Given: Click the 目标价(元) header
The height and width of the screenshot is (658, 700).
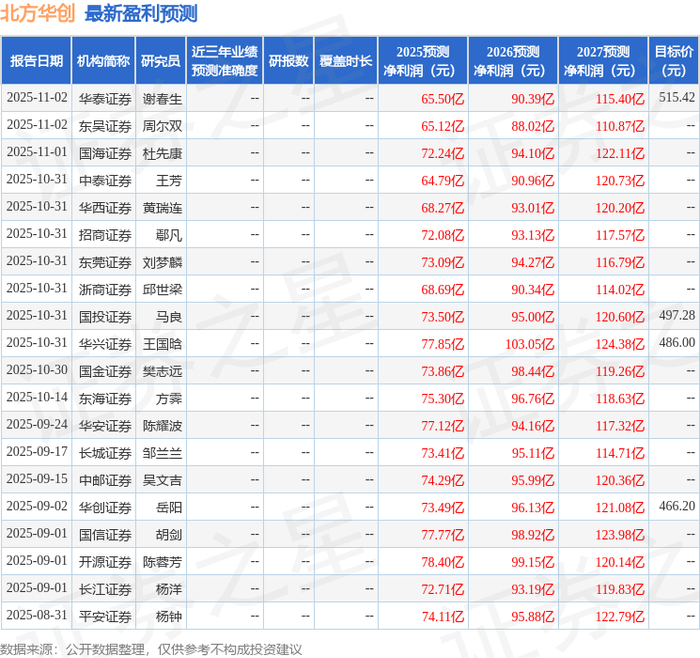Looking at the screenshot, I should (x=674, y=61).
